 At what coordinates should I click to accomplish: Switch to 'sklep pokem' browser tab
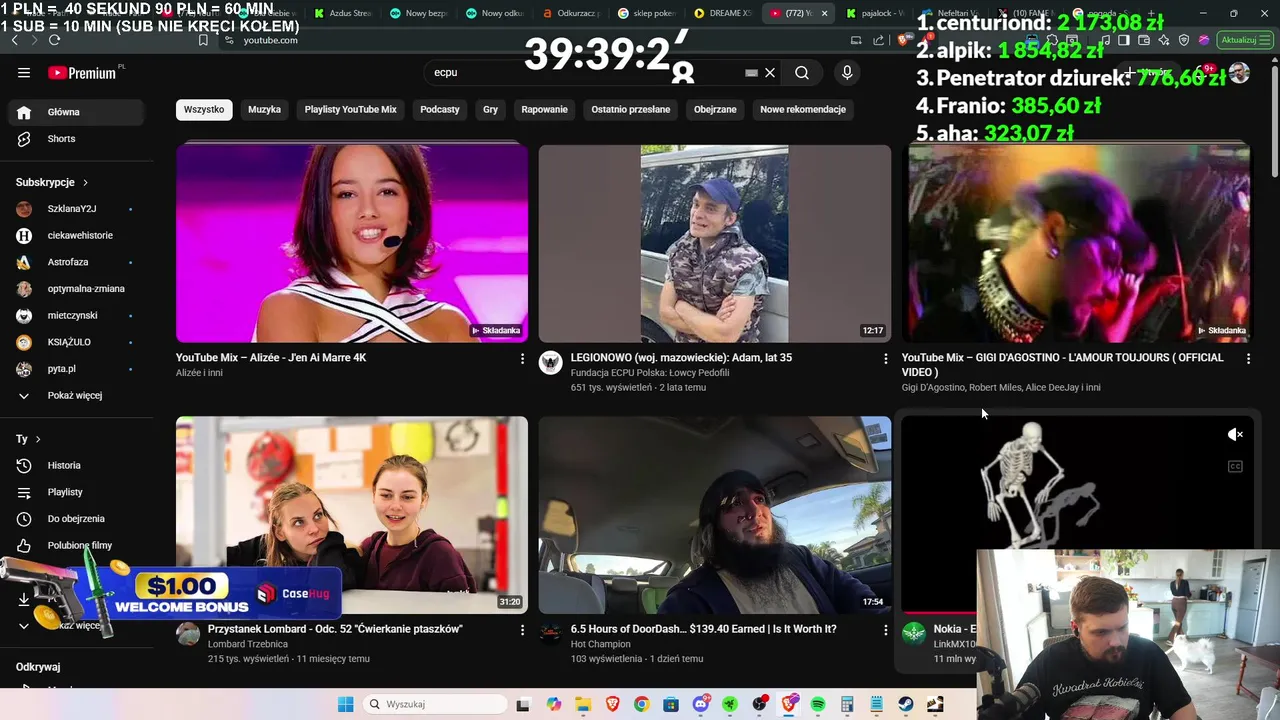pyautogui.click(x=647, y=14)
